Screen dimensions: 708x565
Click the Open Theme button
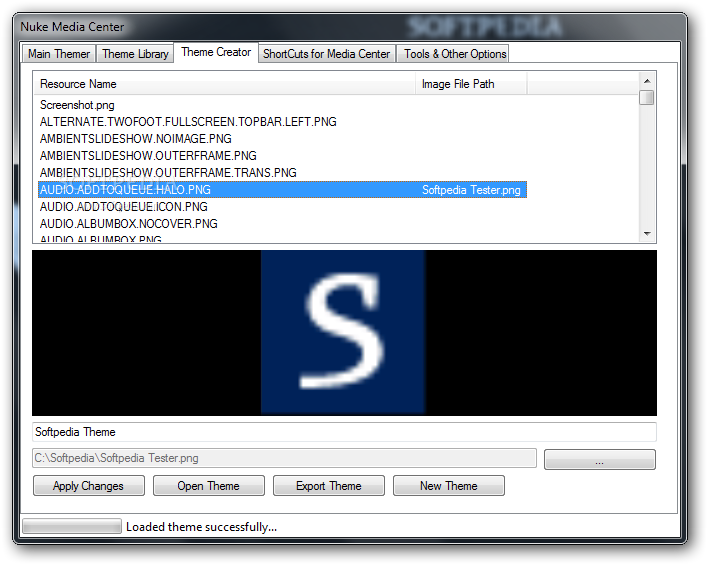[x=209, y=486]
